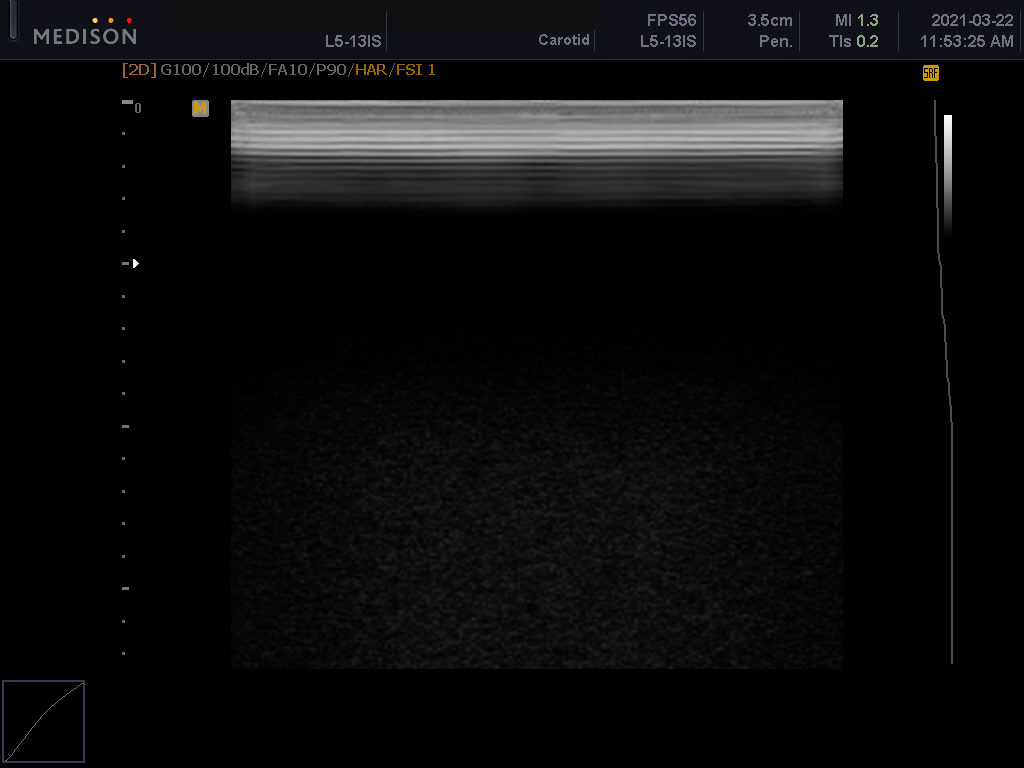Click the FPS56 frame rate readout
The image size is (1024, 768).
pos(671,20)
